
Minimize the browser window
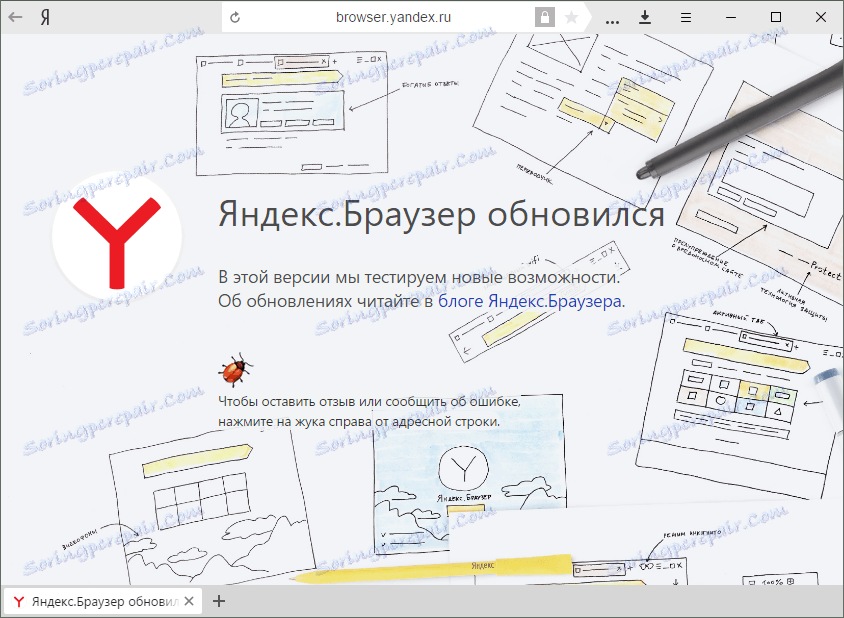730,18
